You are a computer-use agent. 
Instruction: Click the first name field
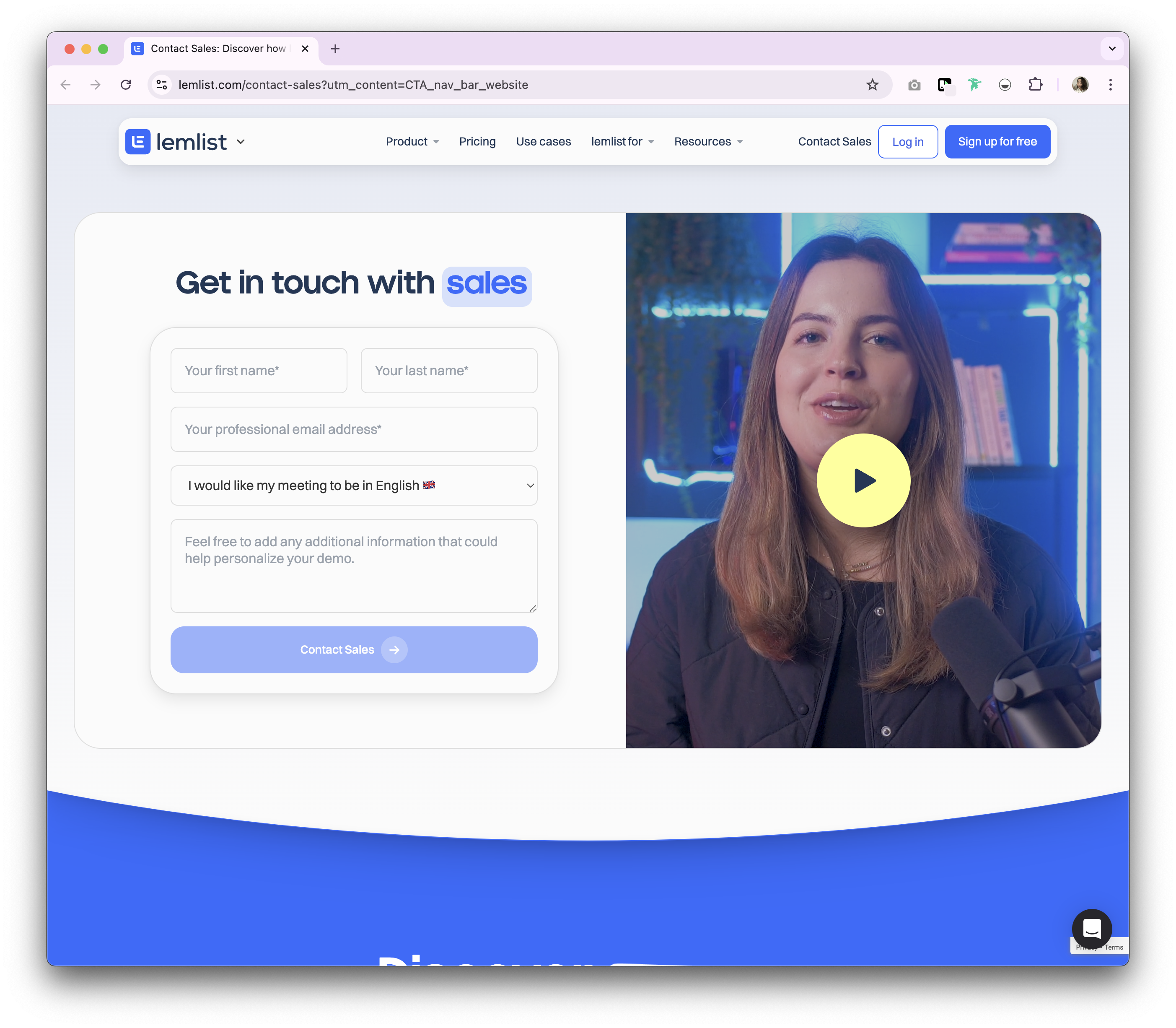coord(259,371)
